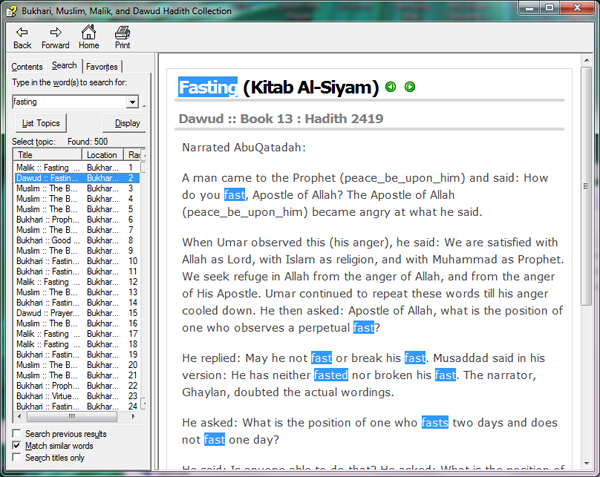Open the Favorites tab
The height and width of the screenshot is (477, 600).
coord(102,67)
